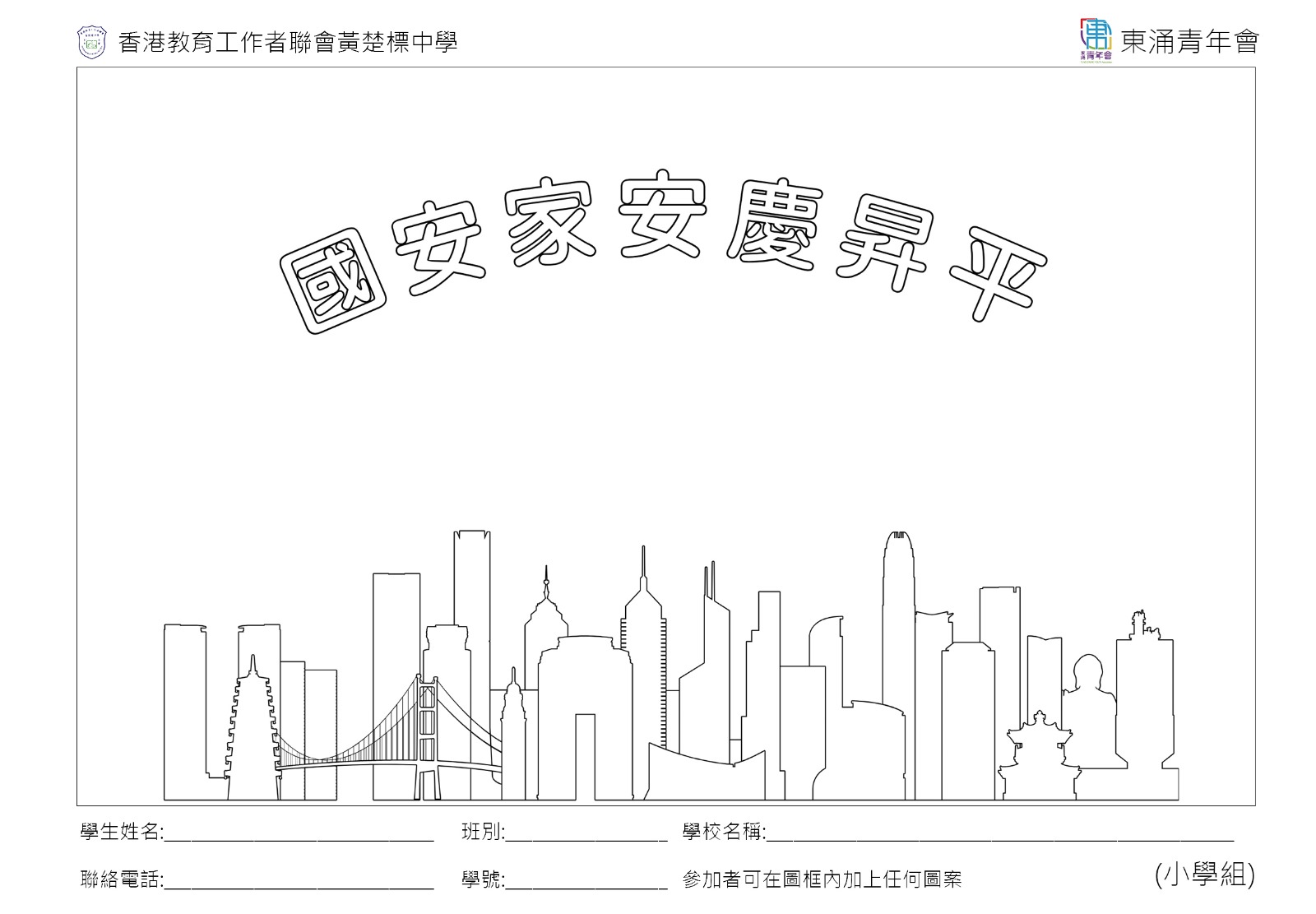This screenshot has width=1316, height=914.
Task: Click the outlined 慶 character
Action: coord(773,225)
